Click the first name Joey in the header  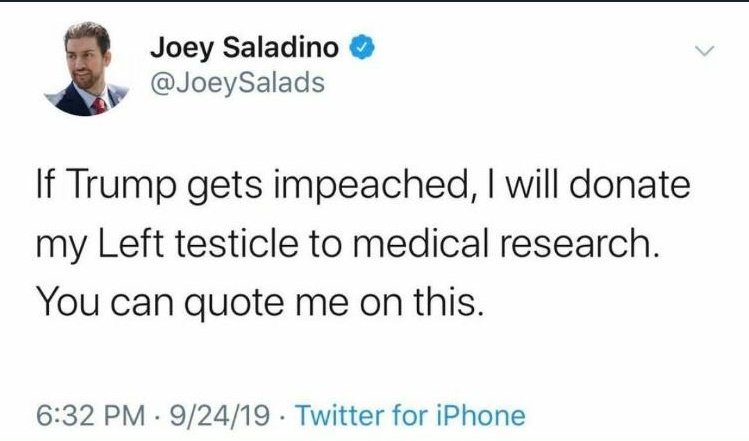pos(176,46)
